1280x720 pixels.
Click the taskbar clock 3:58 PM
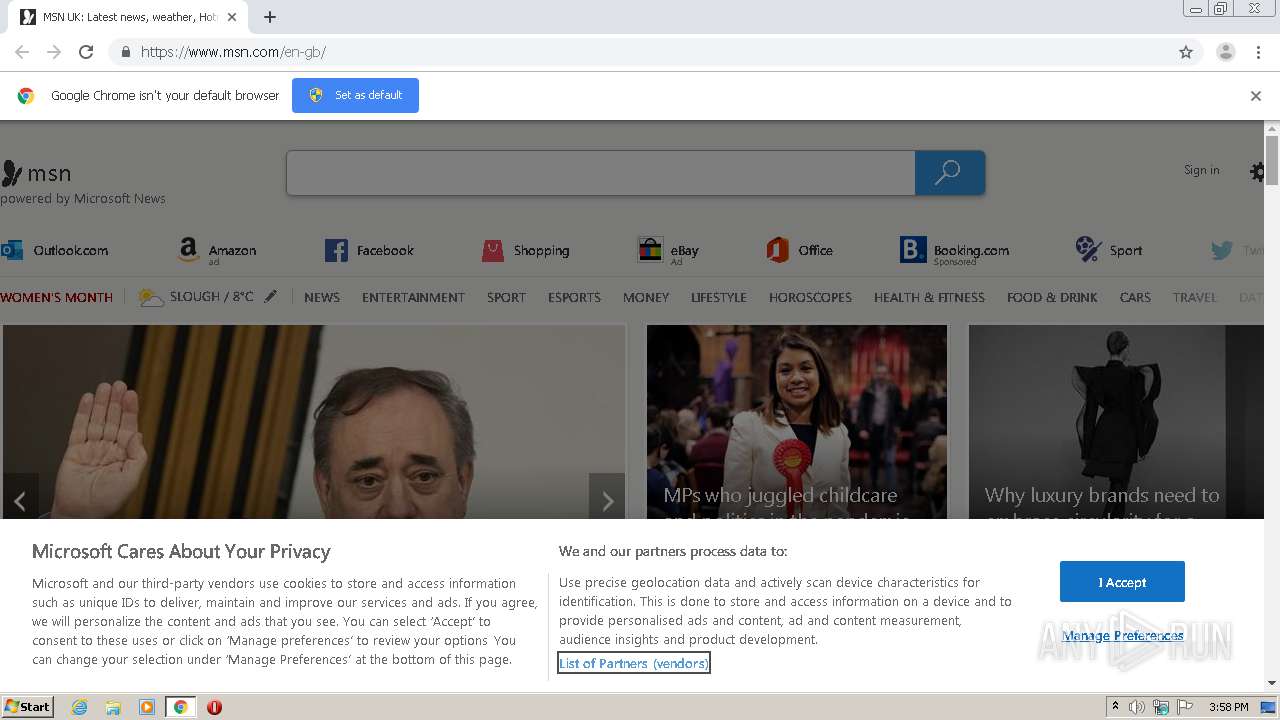coord(1228,707)
